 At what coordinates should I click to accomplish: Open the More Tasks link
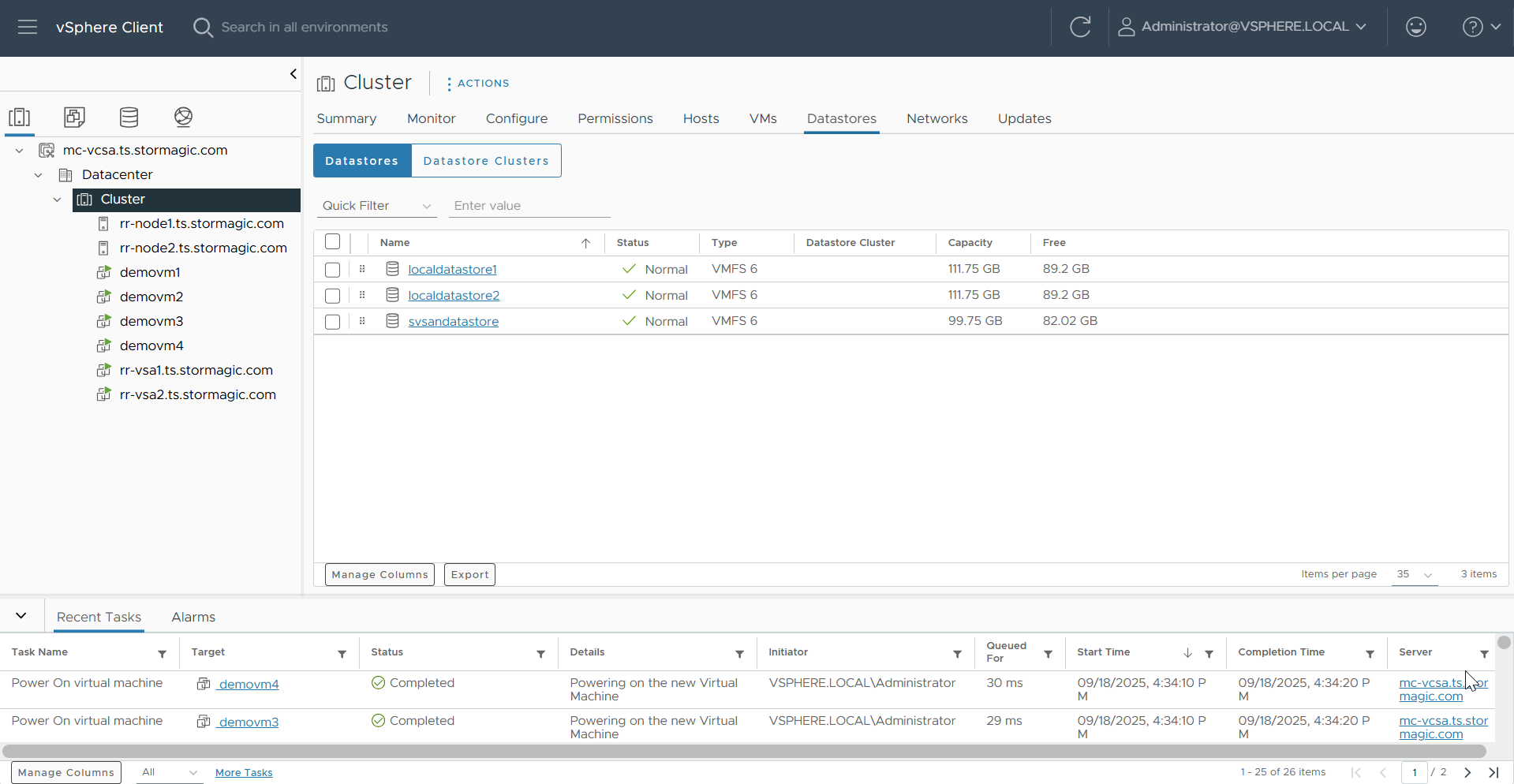(x=244, y=773)
